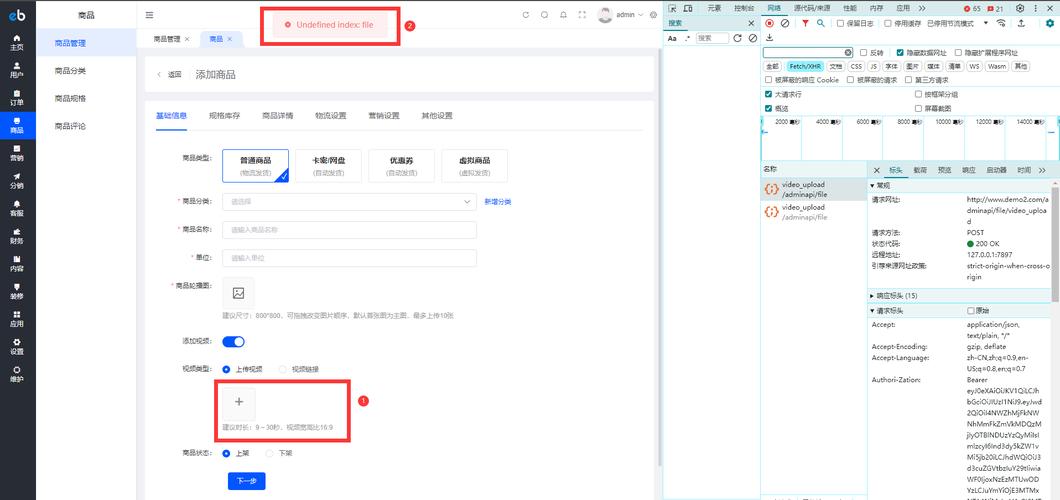This screenshot has width=1060, height=500.
Task: Open network conditions wifi icon
Action: tap(1001, 23)
